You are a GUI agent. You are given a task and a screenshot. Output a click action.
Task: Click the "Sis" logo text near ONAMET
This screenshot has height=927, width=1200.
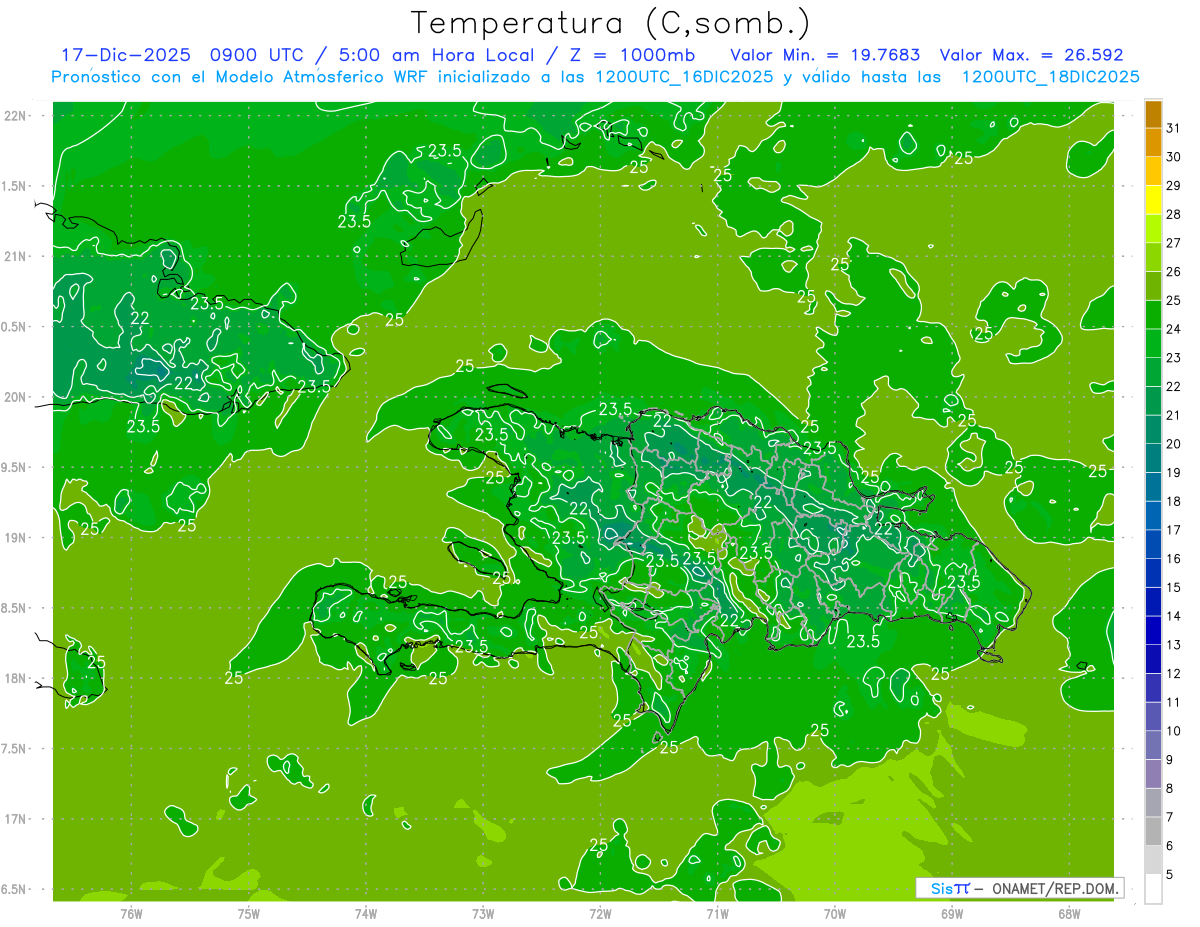940,888
